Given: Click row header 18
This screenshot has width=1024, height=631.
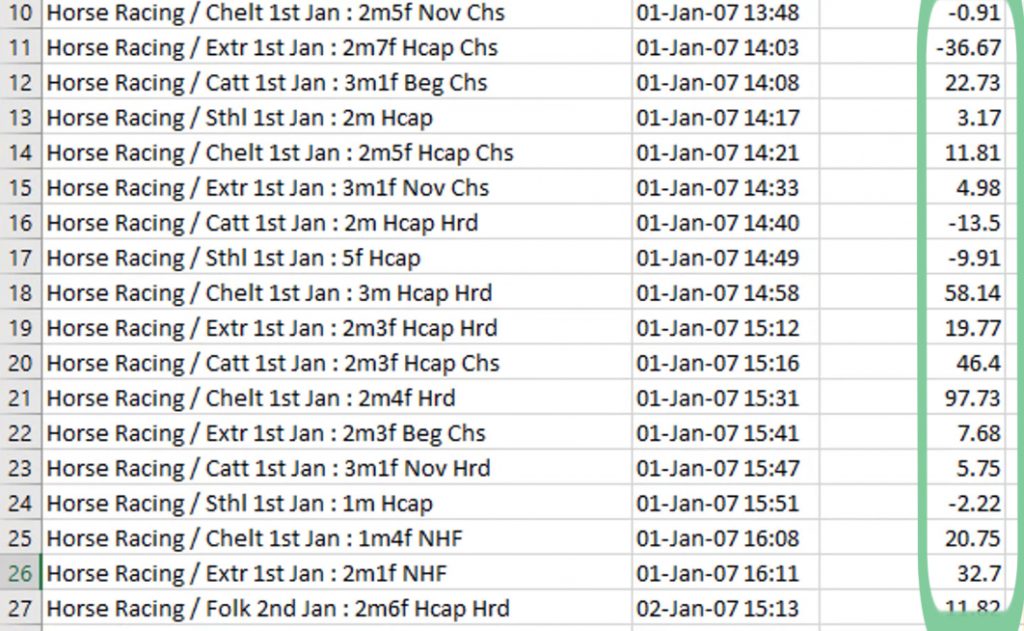Looking at the screenshot, I should tap(21, 293).
